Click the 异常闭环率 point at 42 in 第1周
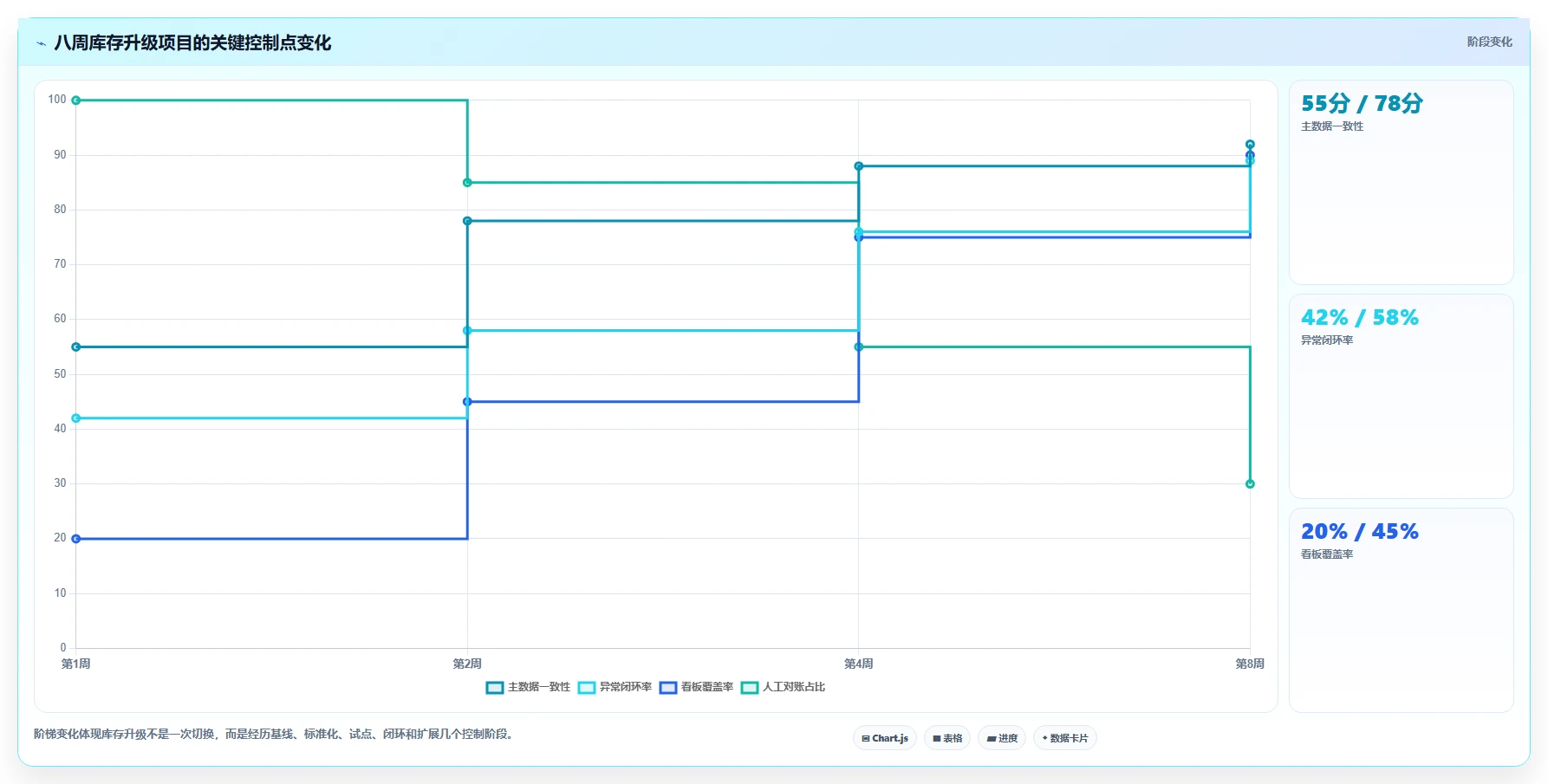The height and width of the screenshot is (784, 1548). click(x=76, y=418)
